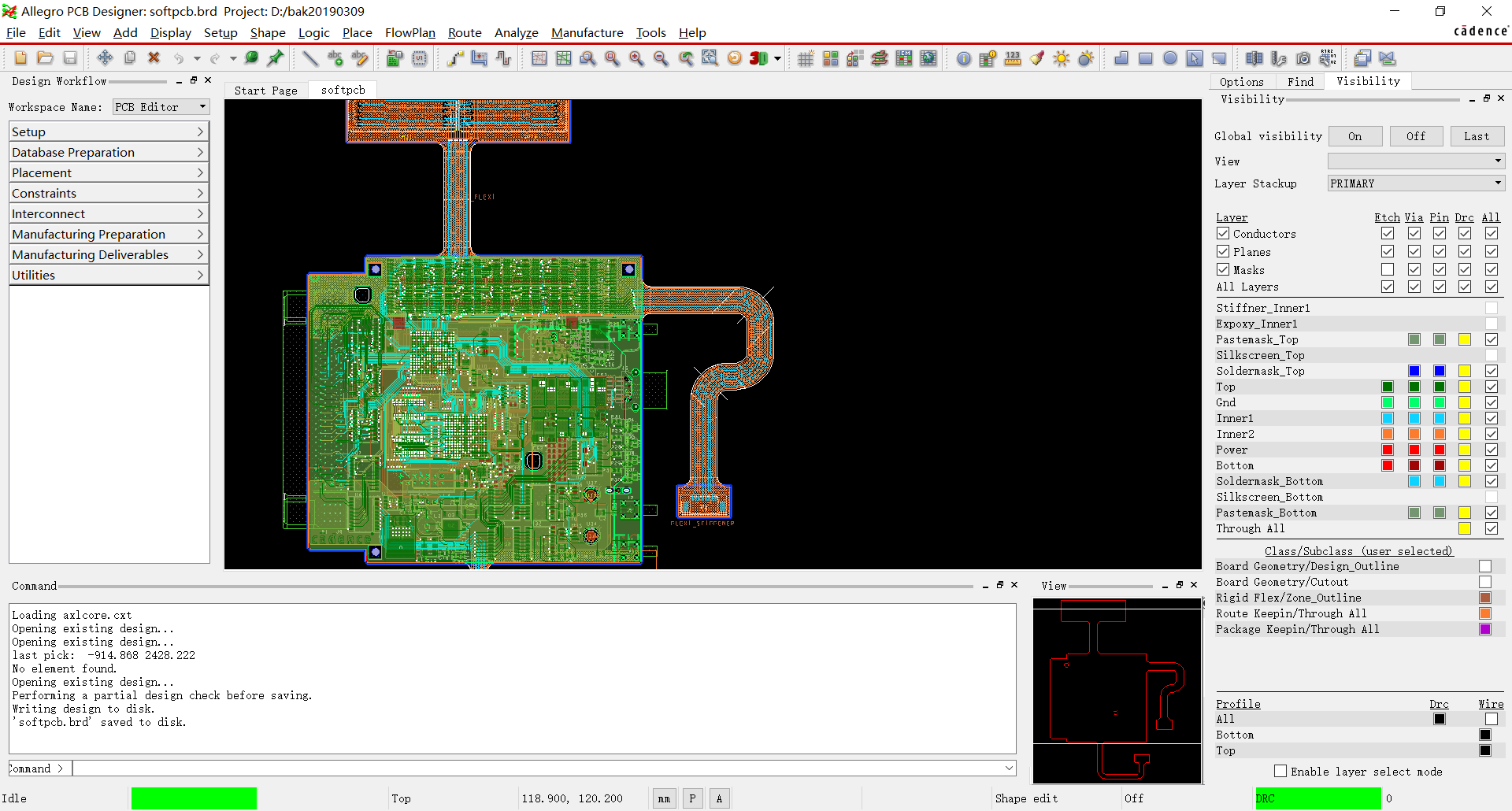Switch to the Options tab
The image size is (1512, 811).
1242,82
